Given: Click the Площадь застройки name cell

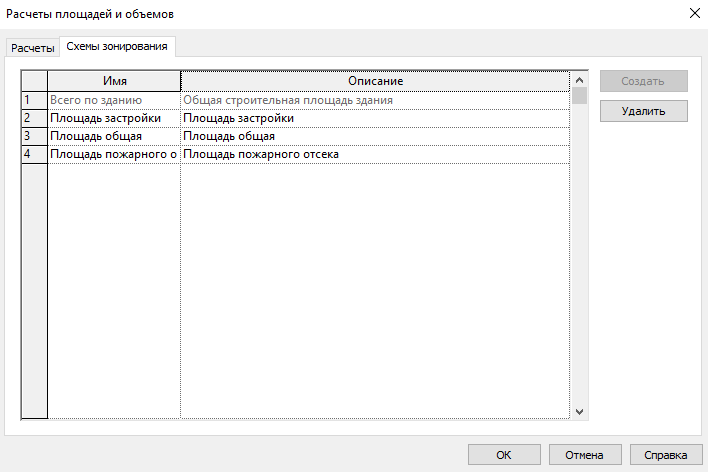Looking at the screenshot, I should 114,118.
